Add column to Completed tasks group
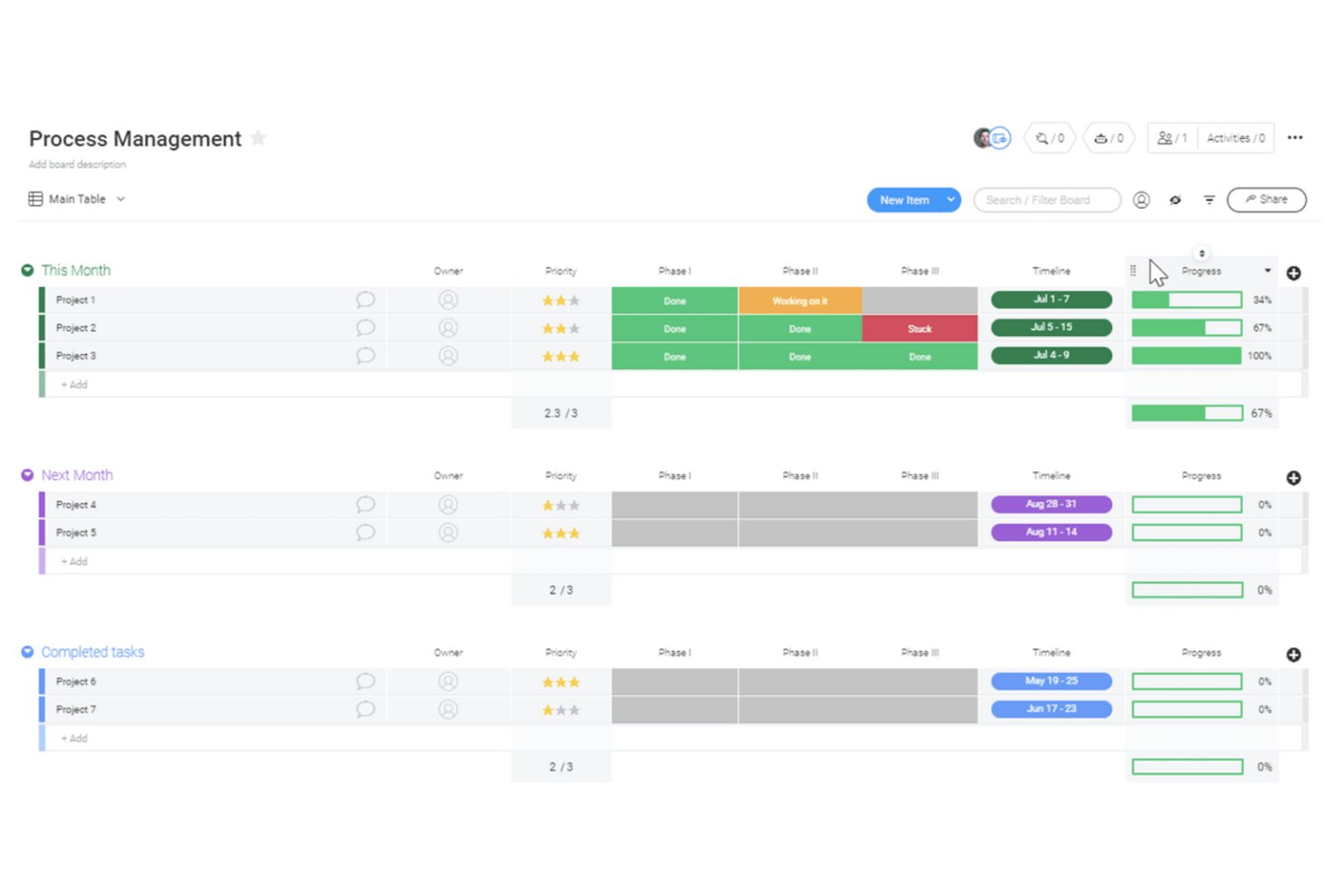1344x896 pixels. click(x=1294, y=655)
